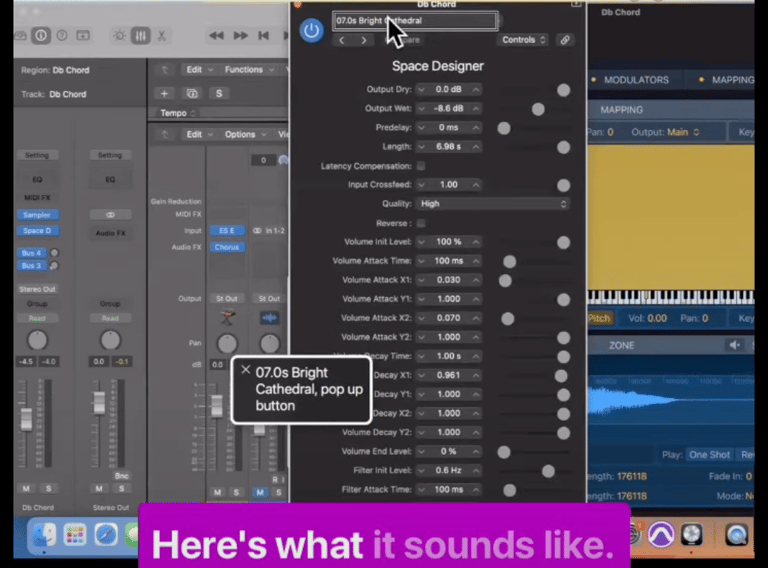The image size is (768, 568).
Task: Mute the Stereo Out channel strip
Action: pyautogui.click(x=99, y=488)
